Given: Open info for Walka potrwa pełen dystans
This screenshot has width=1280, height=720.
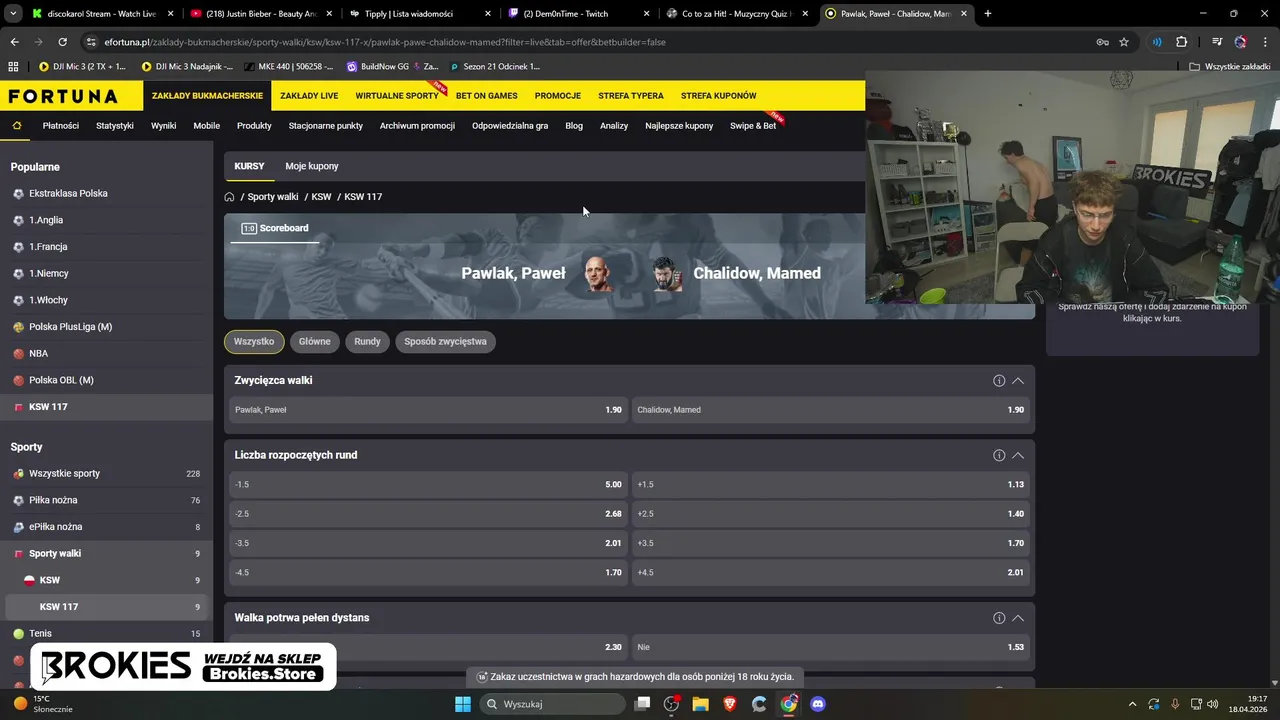Looking at the screenshot, I should (x=999, y=618).
